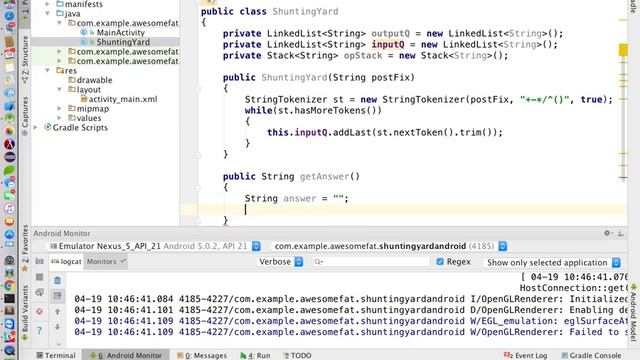This screenshot has width=640, height=360.
Task: Open Google Chrome from the dock
Action: coord(9,286)
